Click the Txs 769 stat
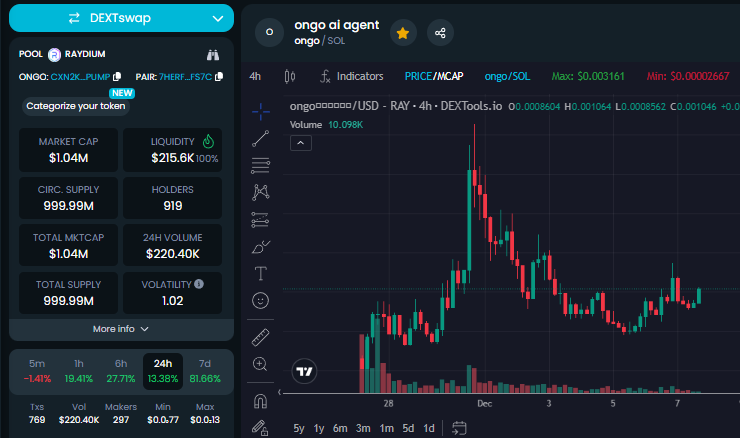 [x=37, y=413]
